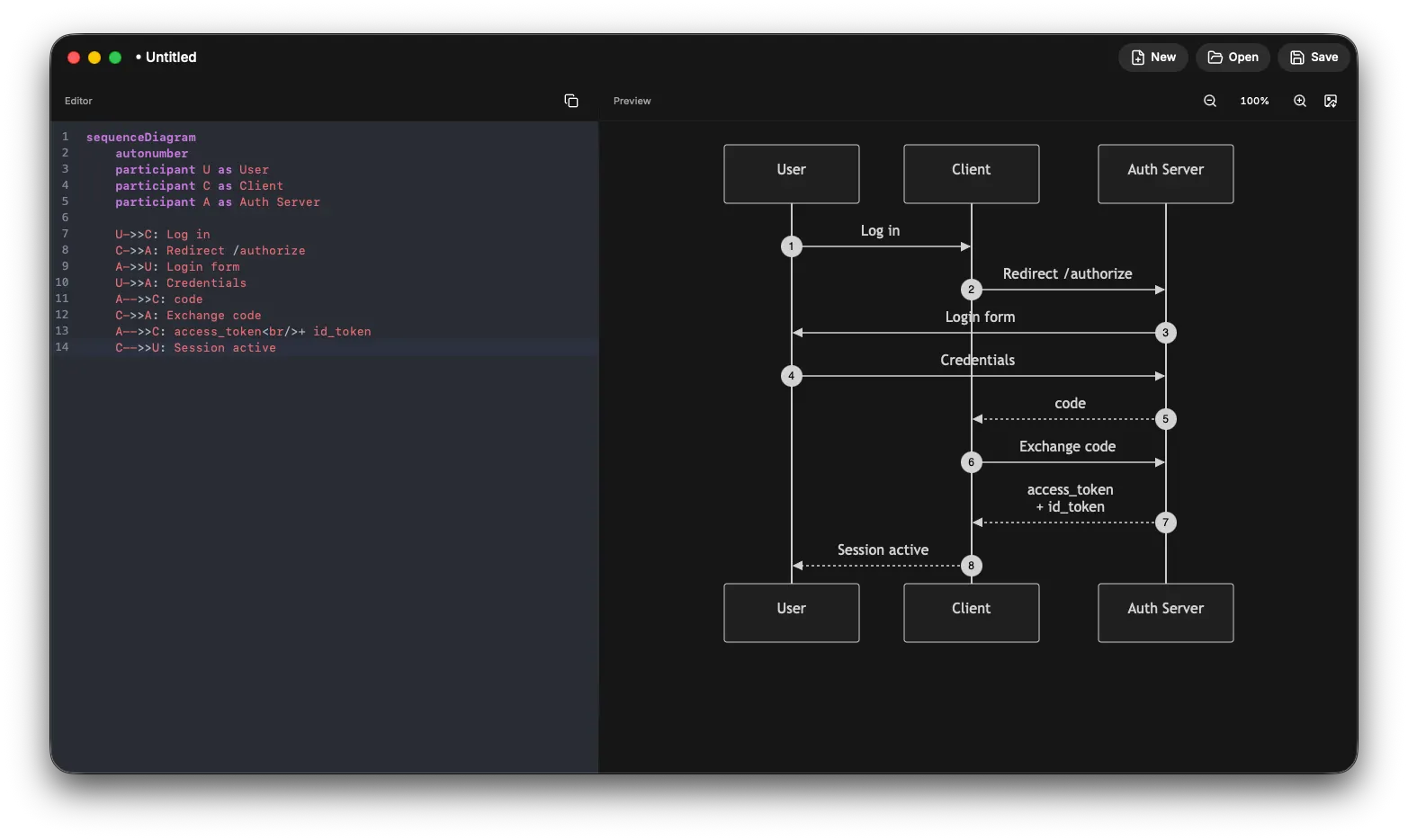Click the 'Redirect /authorize' code line
This screenshot has width=1408, height=840.
211,250
